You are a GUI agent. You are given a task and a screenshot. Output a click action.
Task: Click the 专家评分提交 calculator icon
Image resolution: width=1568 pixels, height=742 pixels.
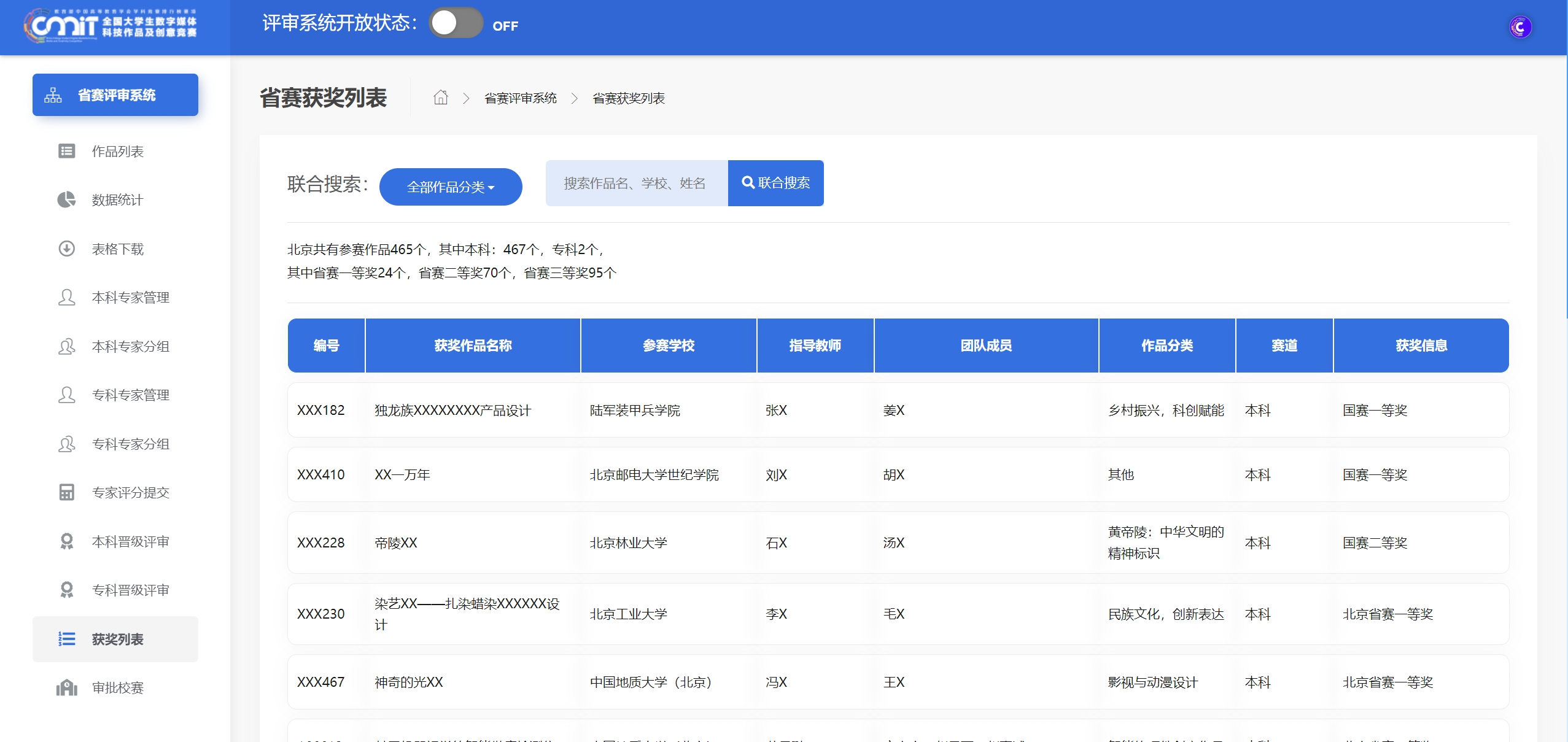66,492
